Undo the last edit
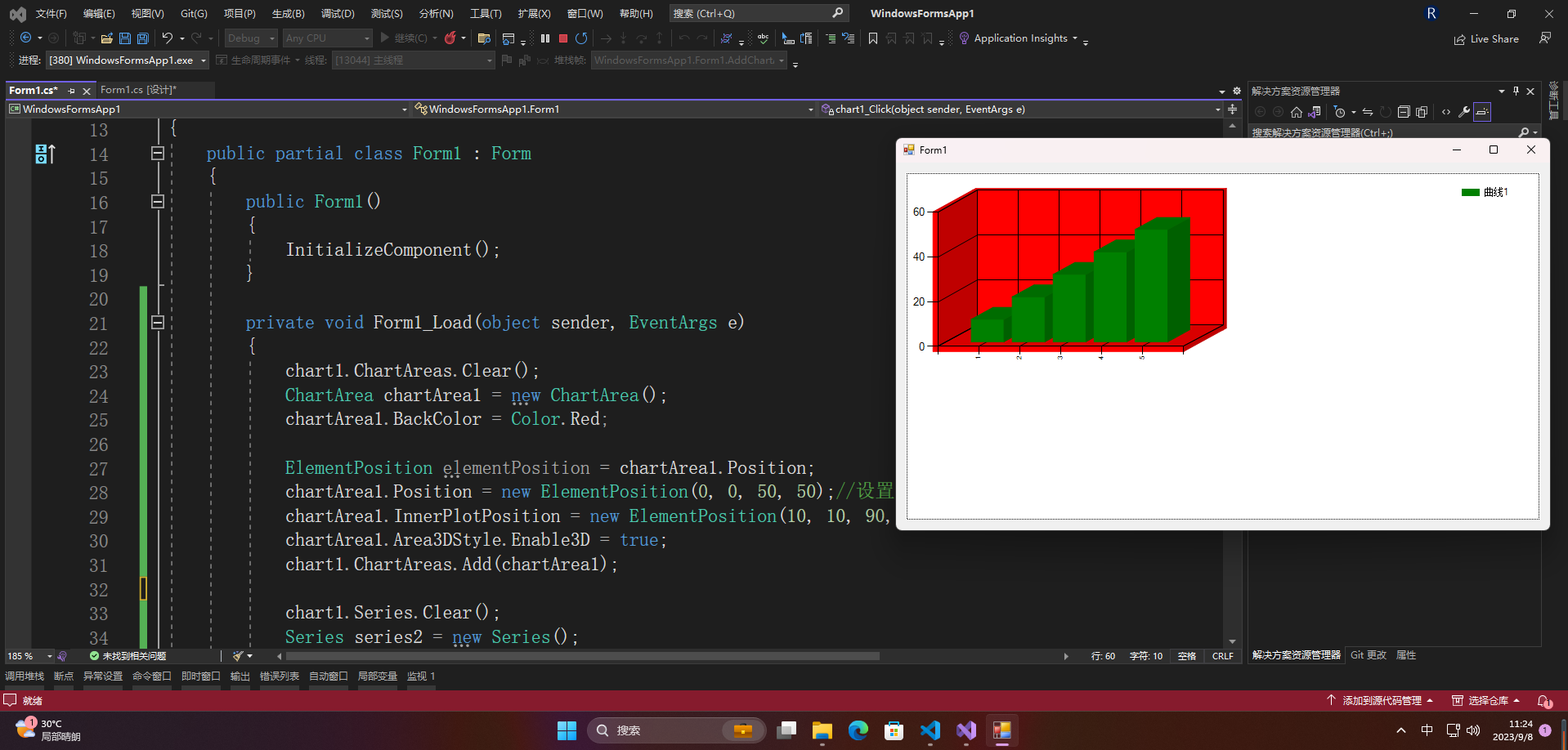The image size is (1568, 750). click(168, 38)
